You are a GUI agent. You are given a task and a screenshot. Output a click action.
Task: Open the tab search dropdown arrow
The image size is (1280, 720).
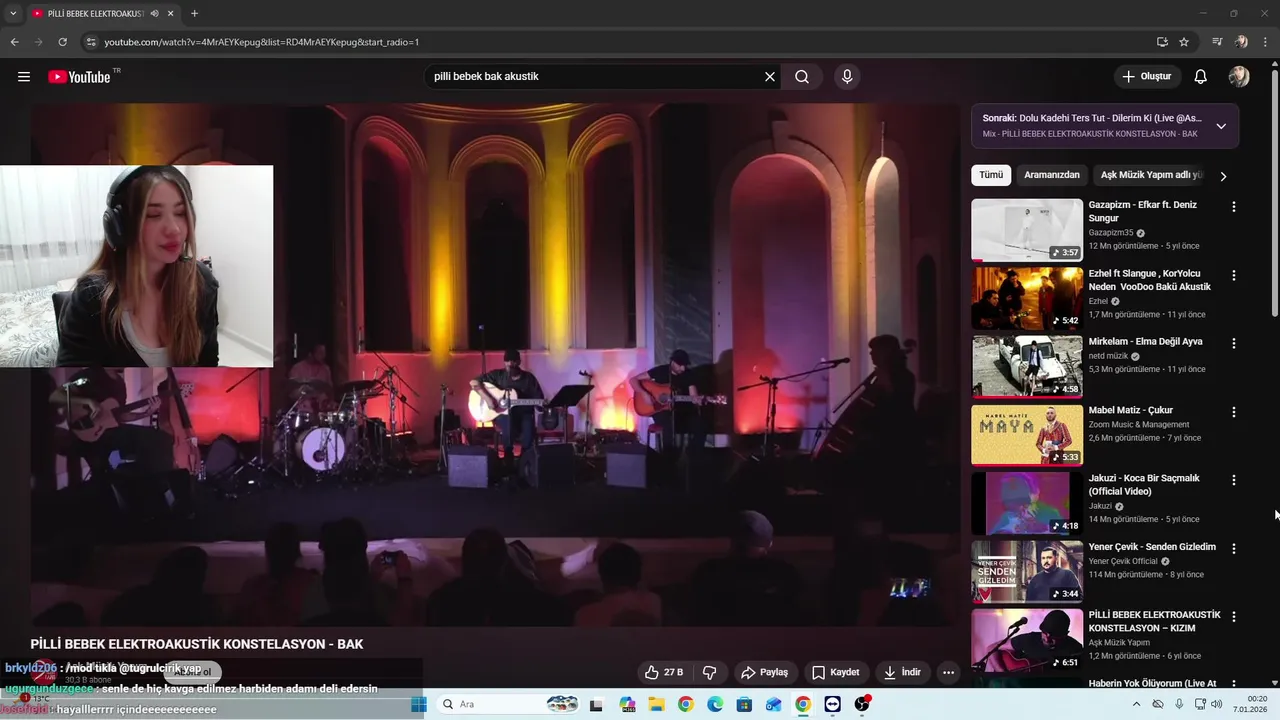coord(13,14)
